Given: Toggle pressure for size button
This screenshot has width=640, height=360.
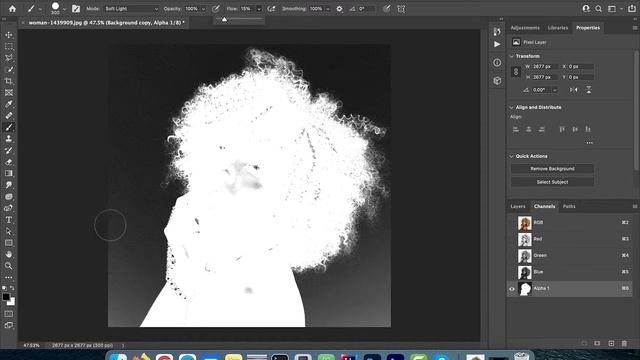Looking at the screenshot, I should [x=386, y=9].
